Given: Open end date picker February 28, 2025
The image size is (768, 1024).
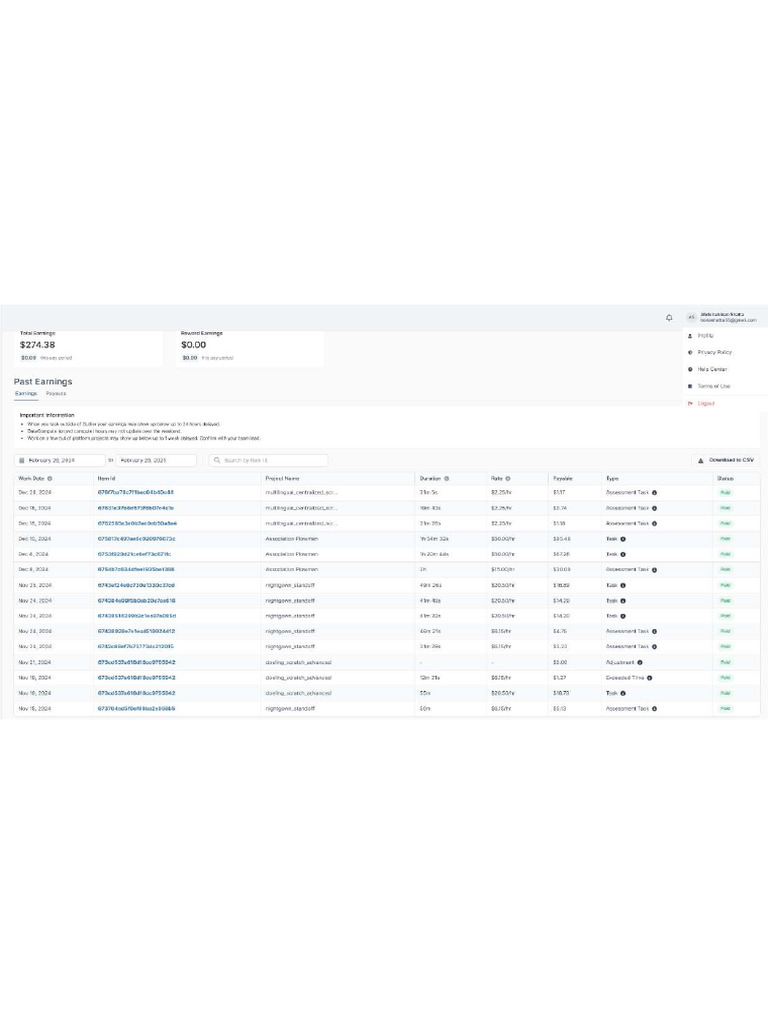Looking at the screenshot, I should [x=158, y=460].
